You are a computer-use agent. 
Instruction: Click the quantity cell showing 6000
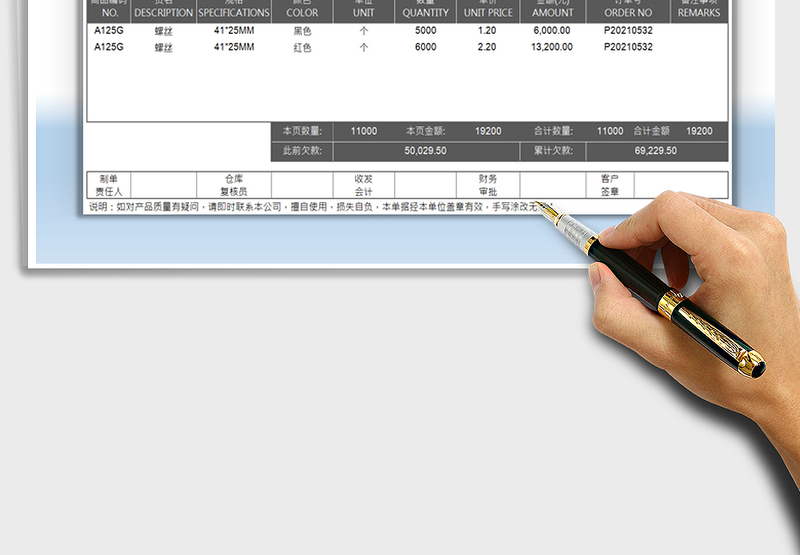pyautogui.click(x=426, y=47)
